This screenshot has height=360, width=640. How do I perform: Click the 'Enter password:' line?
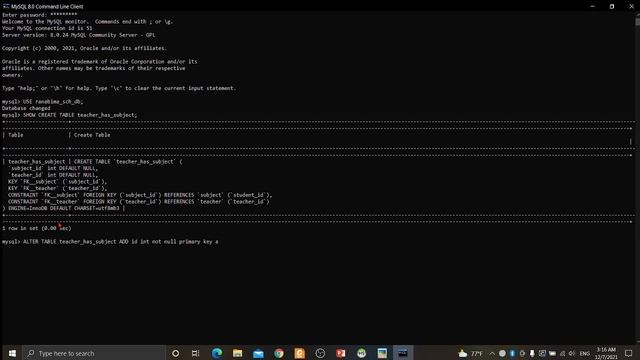(x=40, y=15)
